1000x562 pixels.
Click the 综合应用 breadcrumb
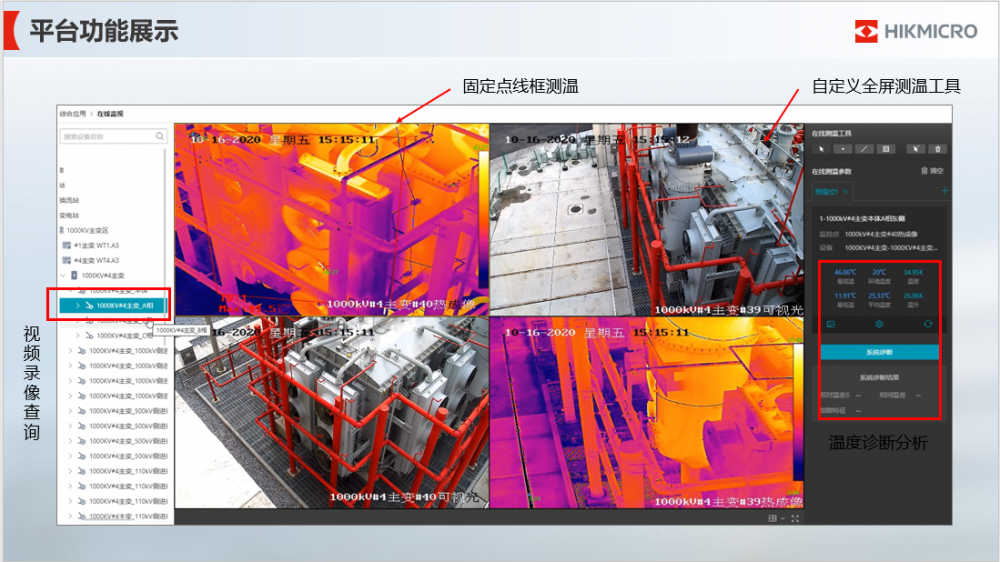coord(73,114)
